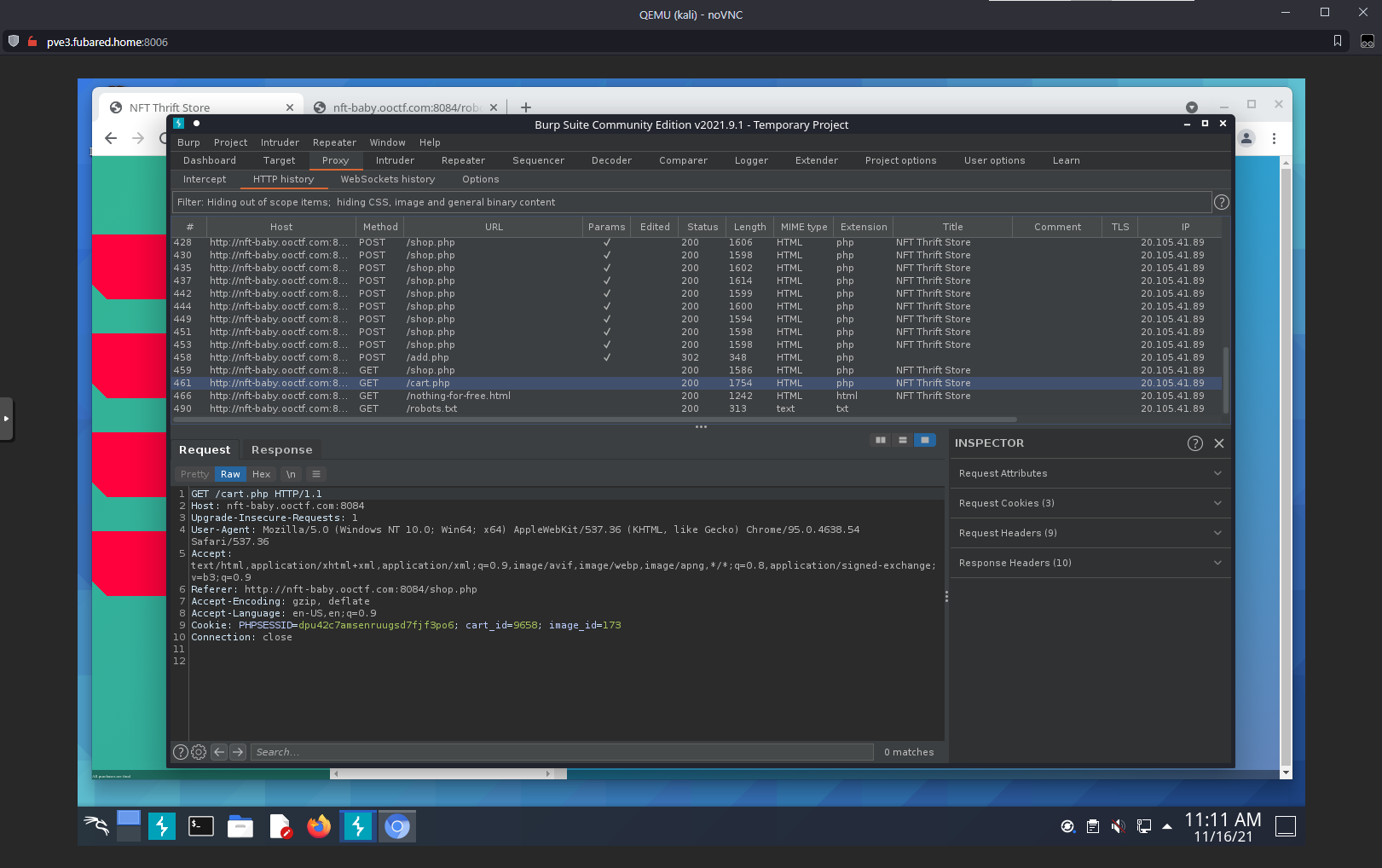Show hidden tray icons arrow
This screenshot has height=868, width=1382.
click(x=1166, y=826)
